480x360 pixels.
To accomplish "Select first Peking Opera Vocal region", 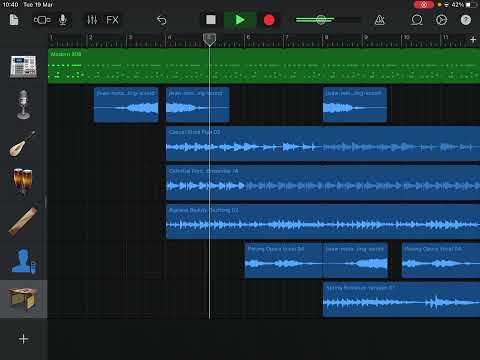I will [x=284, y=260].
